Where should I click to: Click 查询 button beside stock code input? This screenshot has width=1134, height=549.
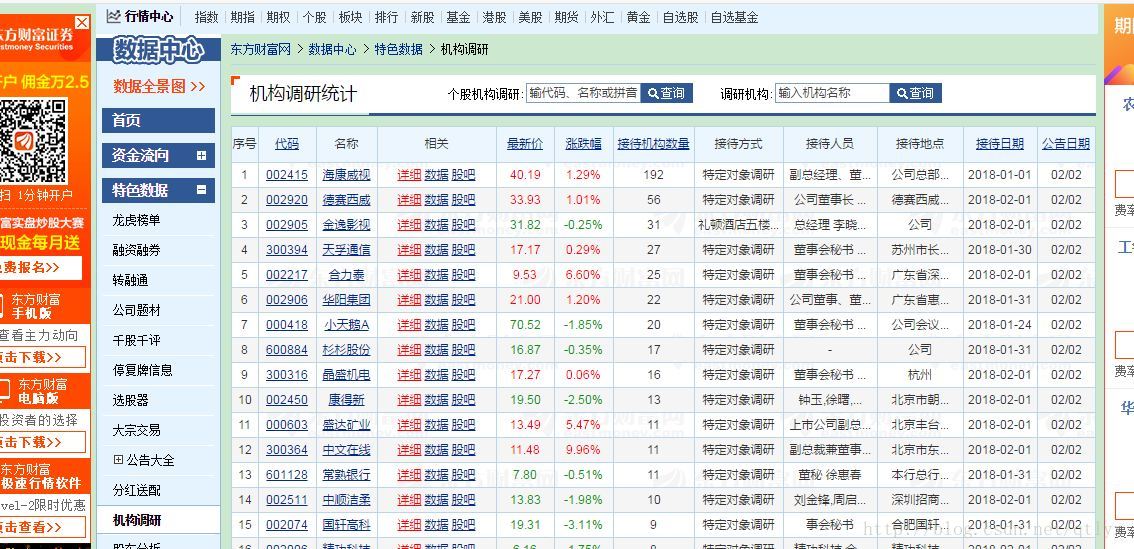click(666, 93)
